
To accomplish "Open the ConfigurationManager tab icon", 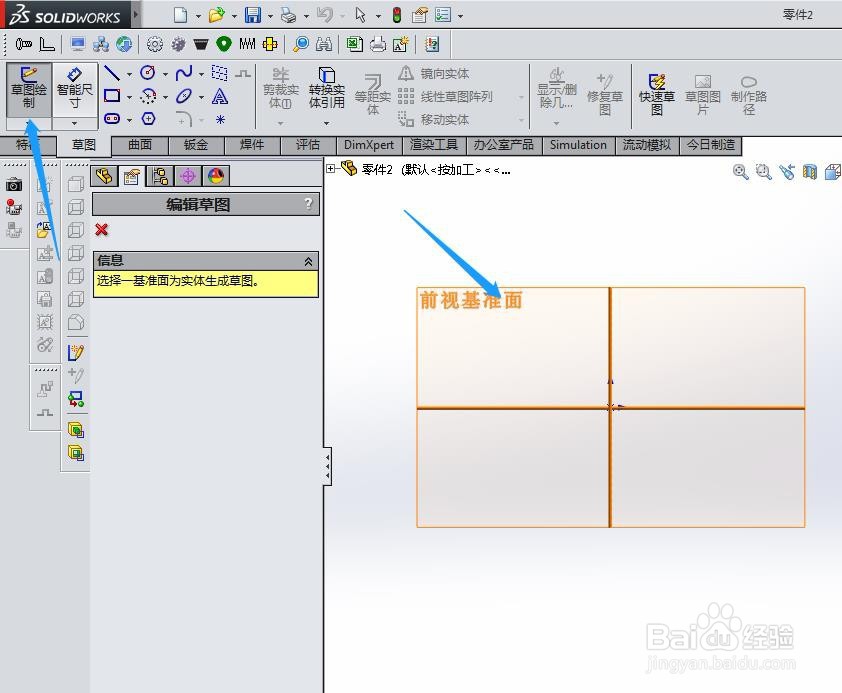I will 160,176.
